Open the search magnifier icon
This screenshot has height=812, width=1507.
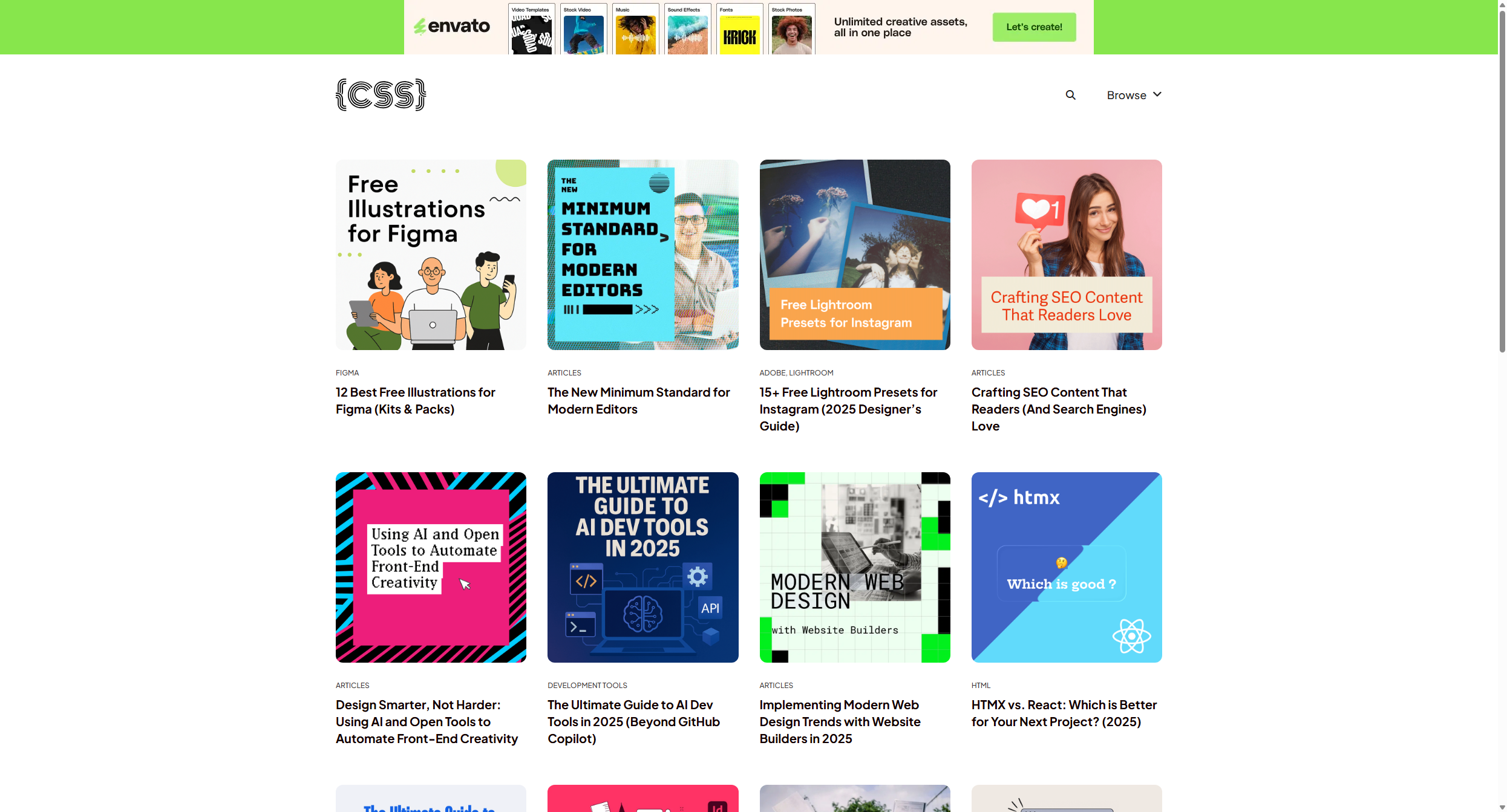pos(1070,95)
